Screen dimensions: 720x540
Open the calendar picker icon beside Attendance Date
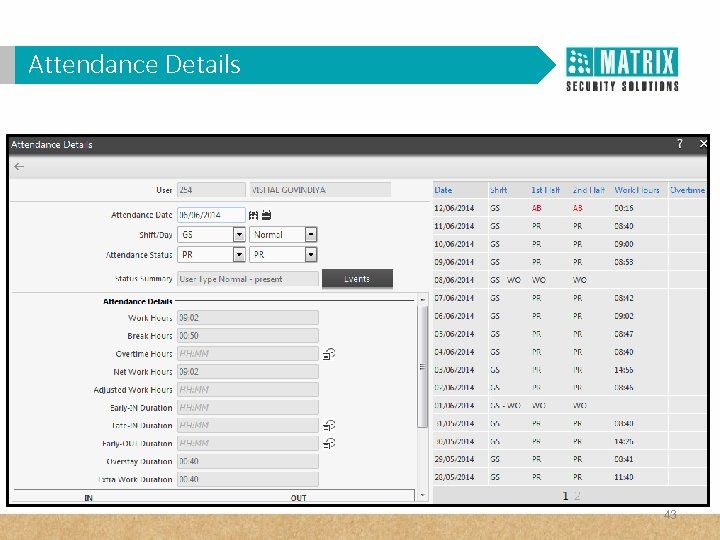266,215
